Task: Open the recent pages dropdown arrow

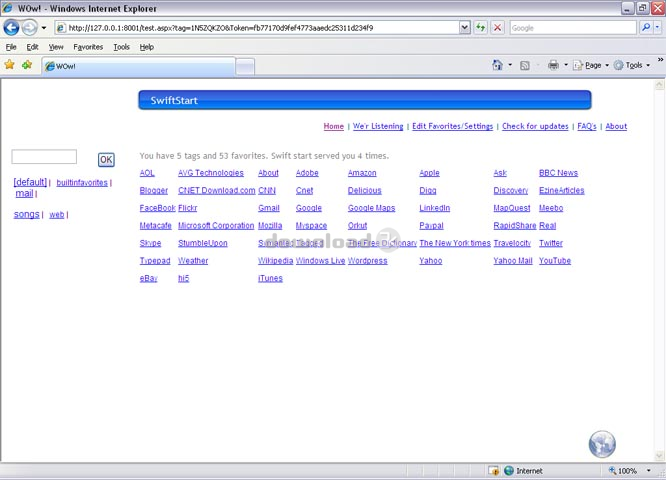Action: click(44, 28)
